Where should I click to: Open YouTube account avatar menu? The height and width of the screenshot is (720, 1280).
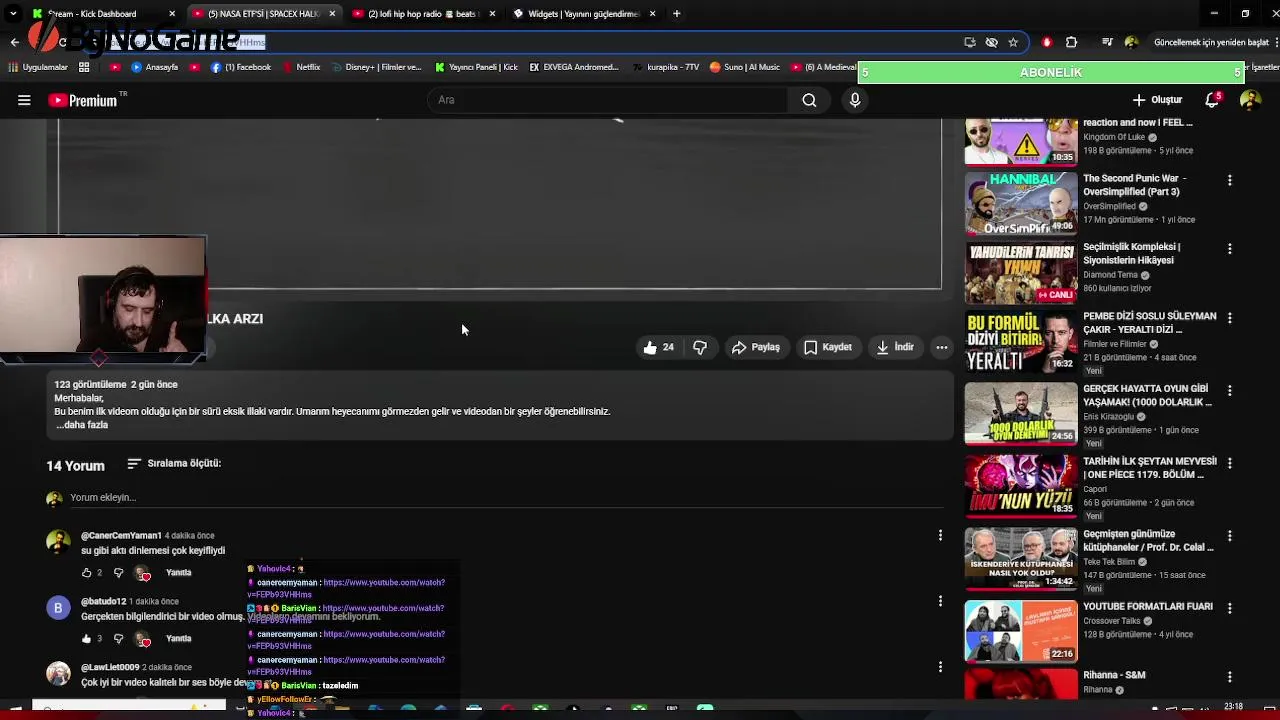pos(1250,100)
